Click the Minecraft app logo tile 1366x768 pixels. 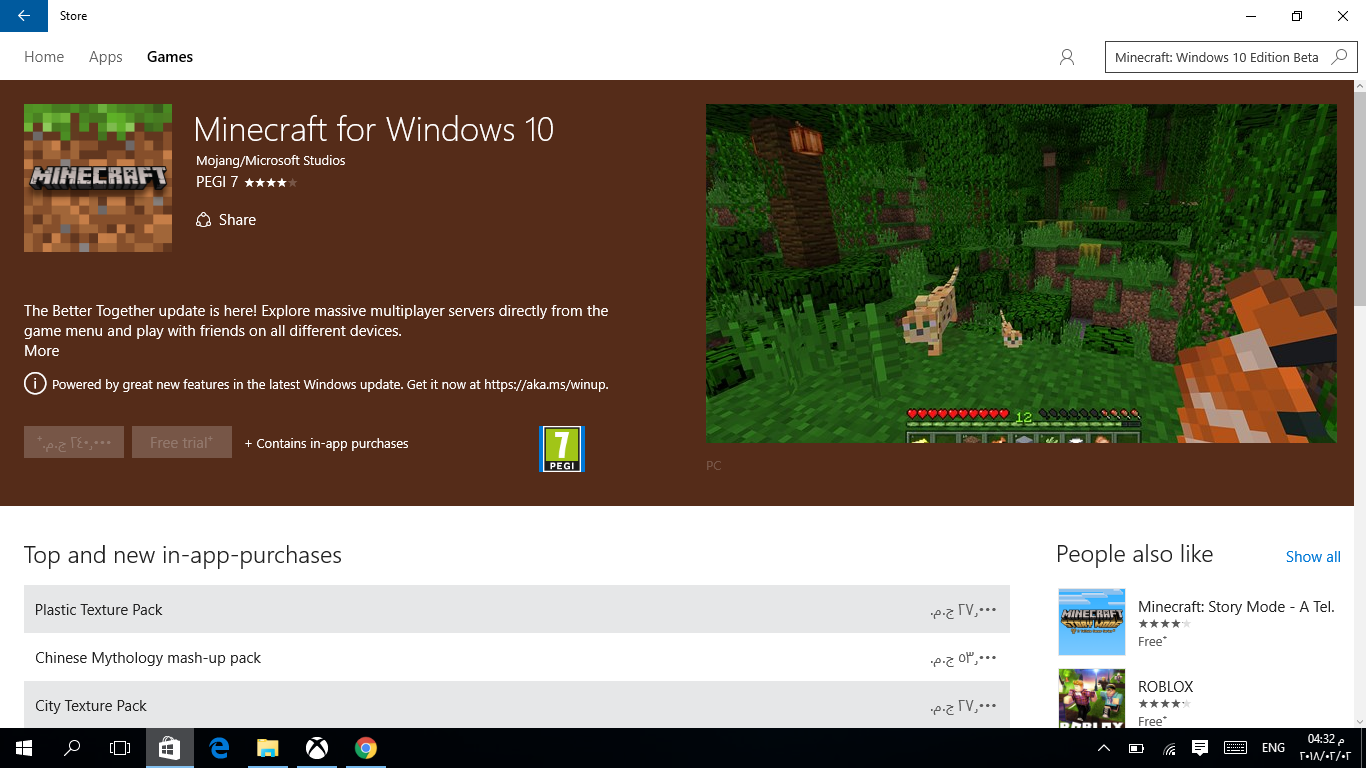click(98, 178)
